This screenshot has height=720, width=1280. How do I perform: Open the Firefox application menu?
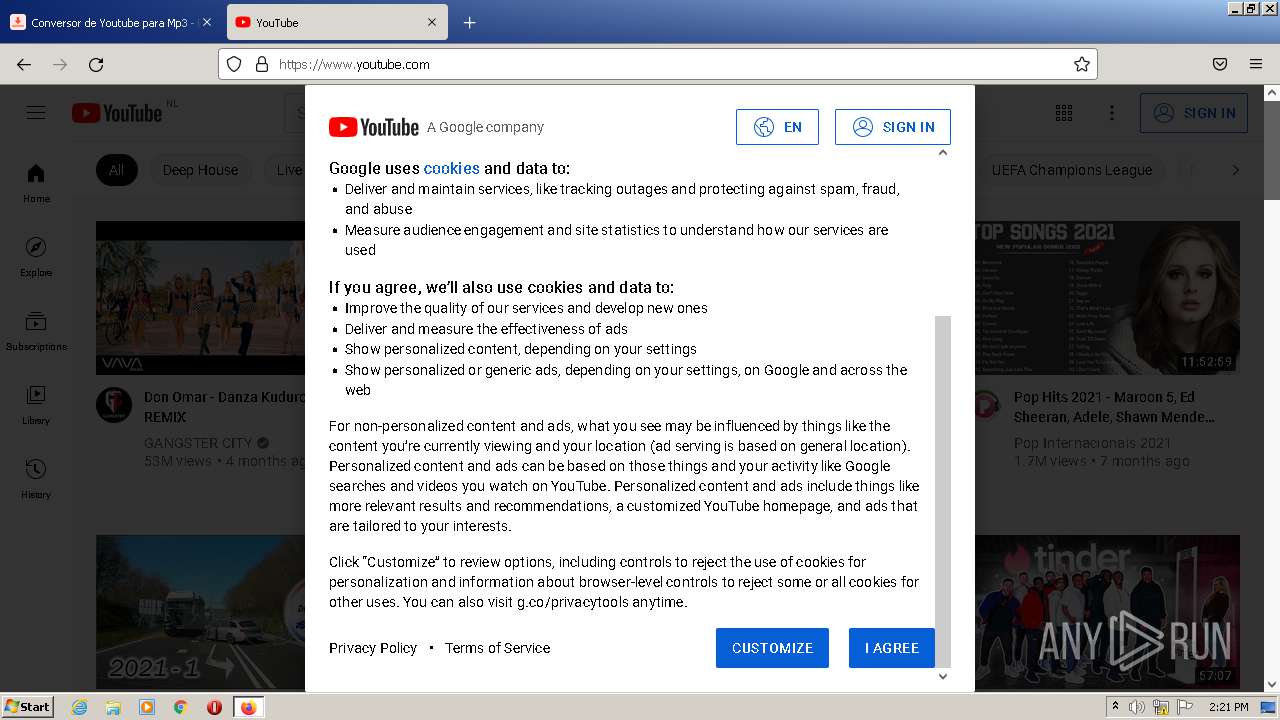1256,64
